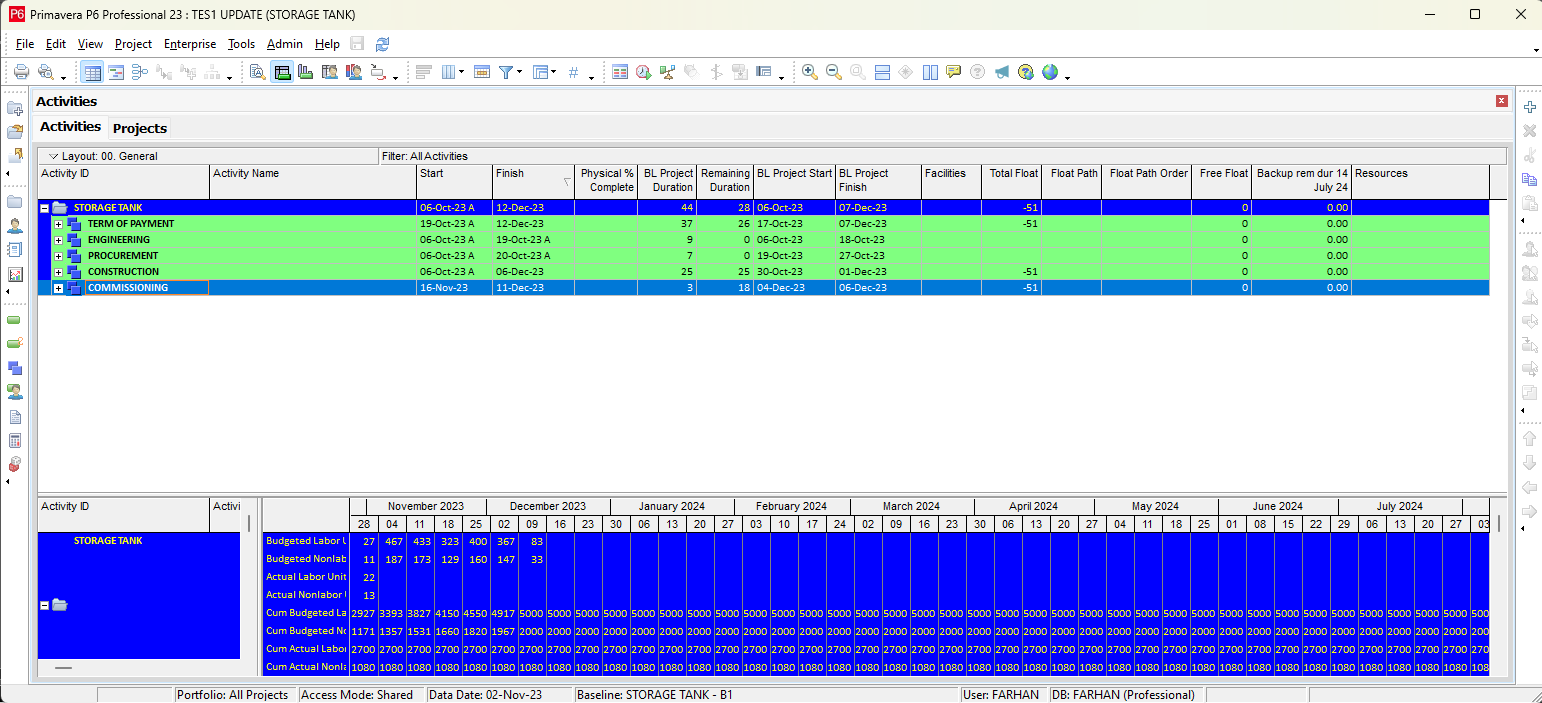Viewport: 1542px width, 703px height.
Task: Click the Schedule clock icon
Action: click(644, 72)
